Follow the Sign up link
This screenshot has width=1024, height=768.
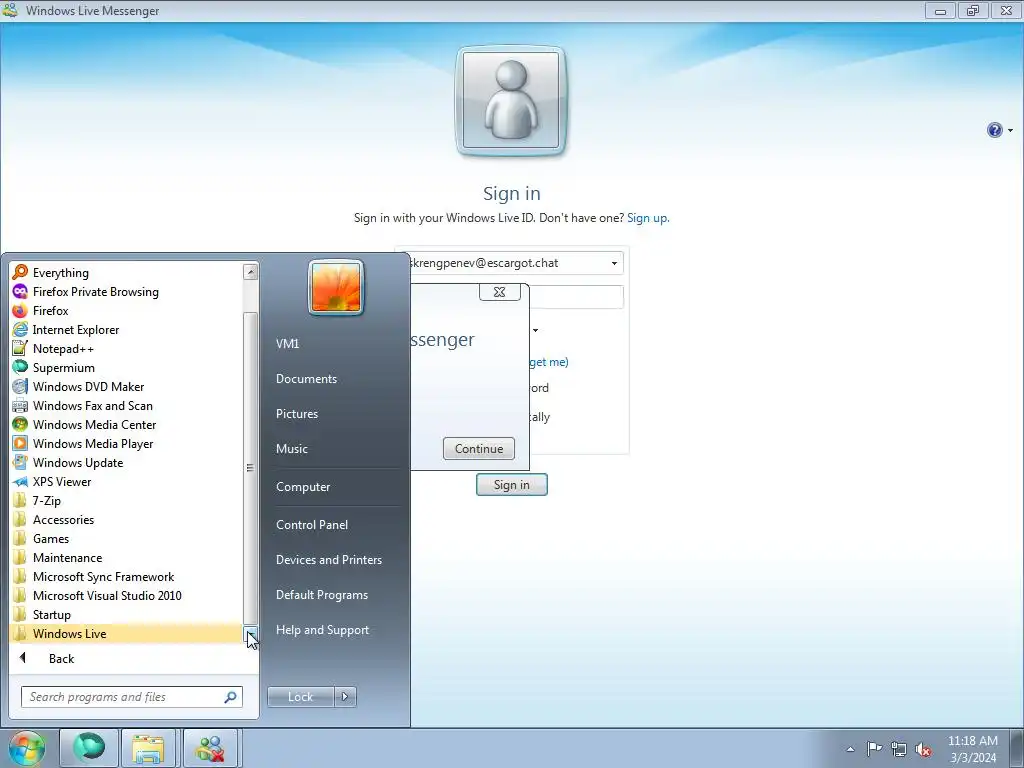tap(648, 218)
